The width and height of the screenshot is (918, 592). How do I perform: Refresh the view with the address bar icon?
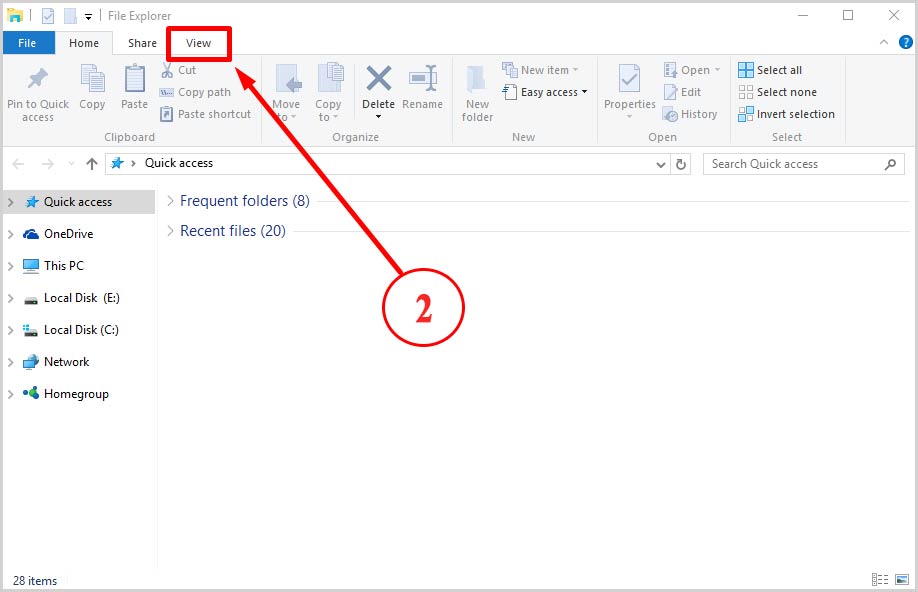pyautogui.click(x=681, y=163)
